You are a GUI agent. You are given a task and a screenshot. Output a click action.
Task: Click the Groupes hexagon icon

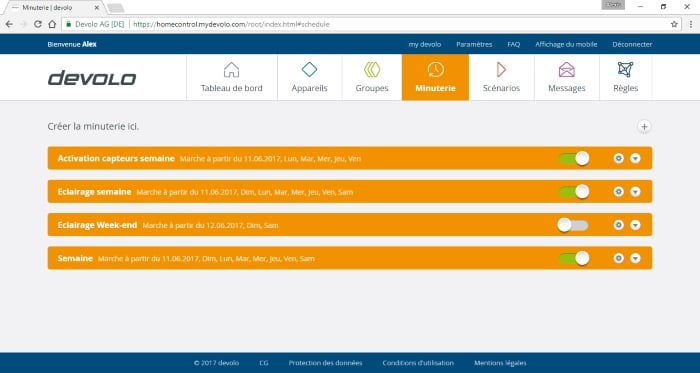point(372,70)
